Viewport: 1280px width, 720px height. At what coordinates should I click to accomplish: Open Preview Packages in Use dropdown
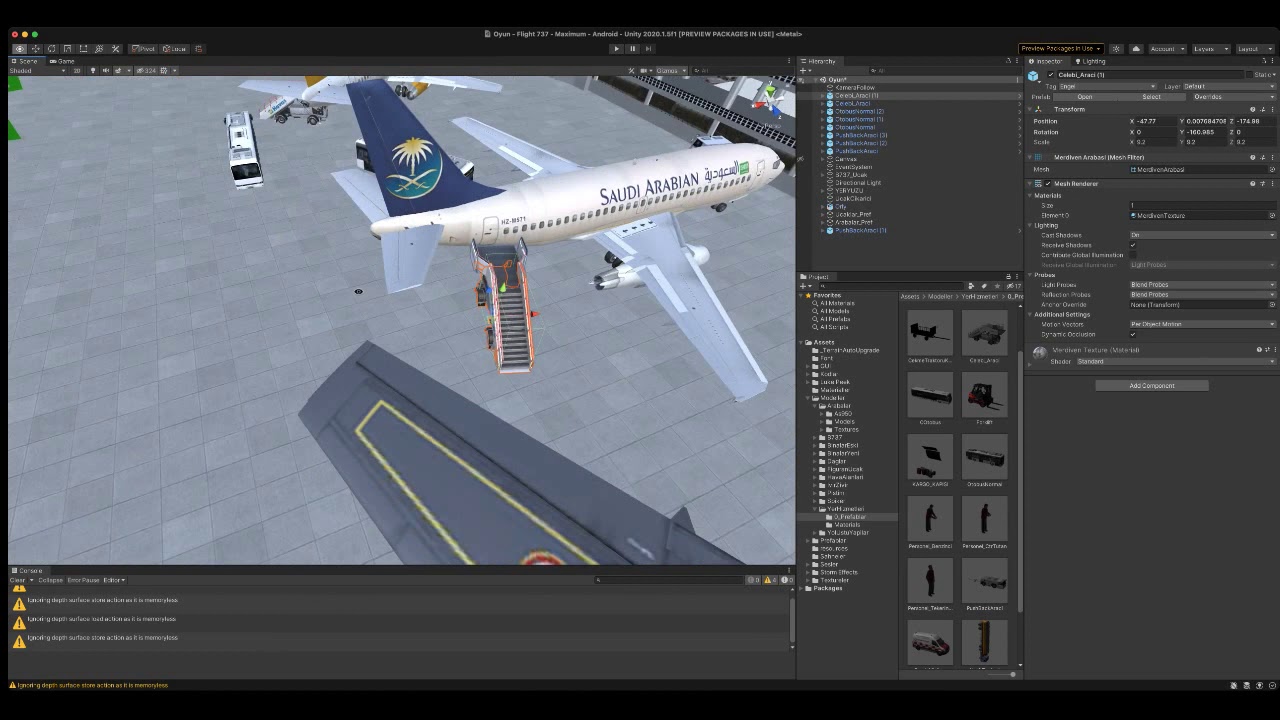point(1061,49)
